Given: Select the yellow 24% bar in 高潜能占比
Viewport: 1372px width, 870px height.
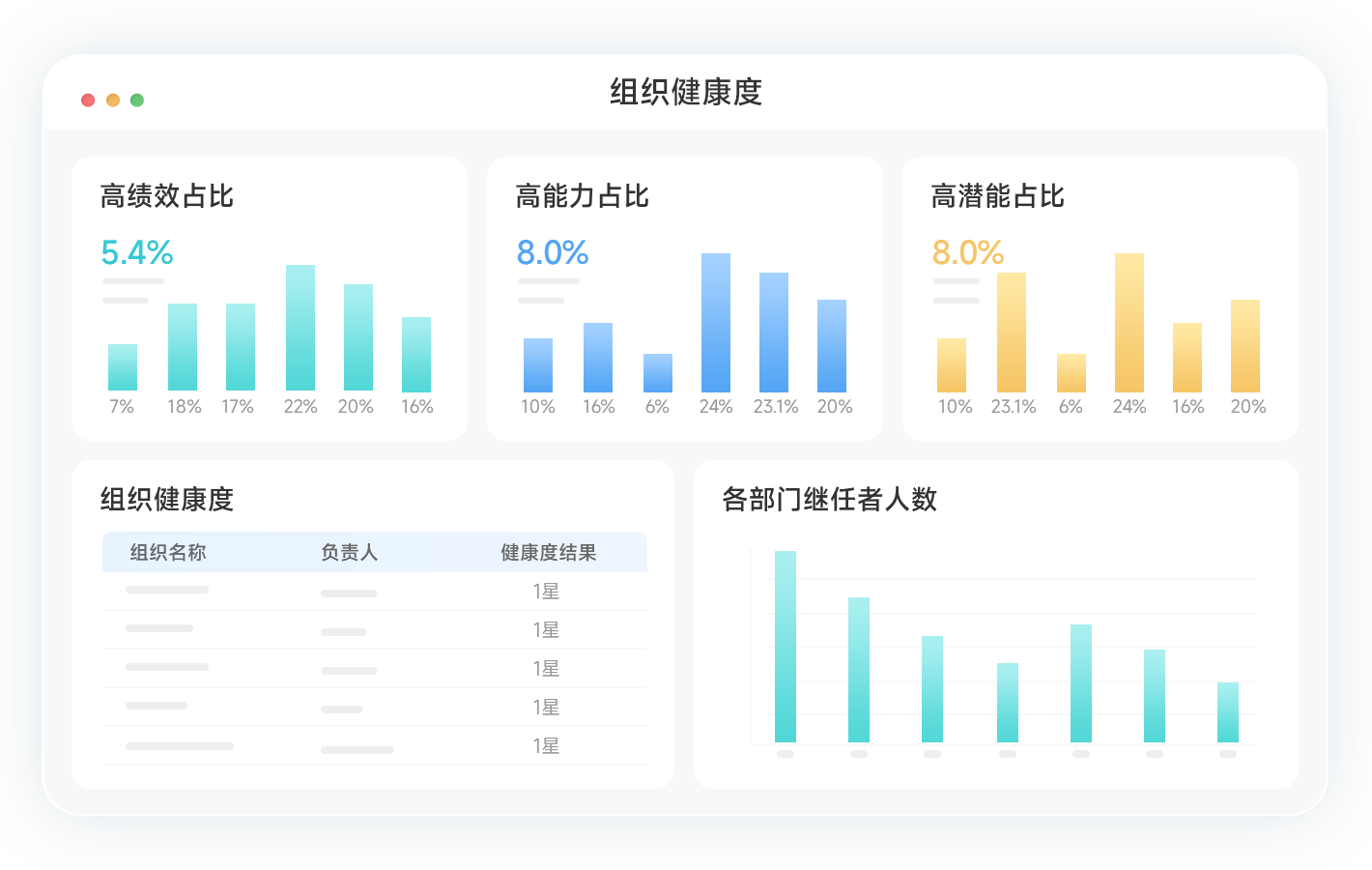Looking at the screenshot, I should 1129,323.
